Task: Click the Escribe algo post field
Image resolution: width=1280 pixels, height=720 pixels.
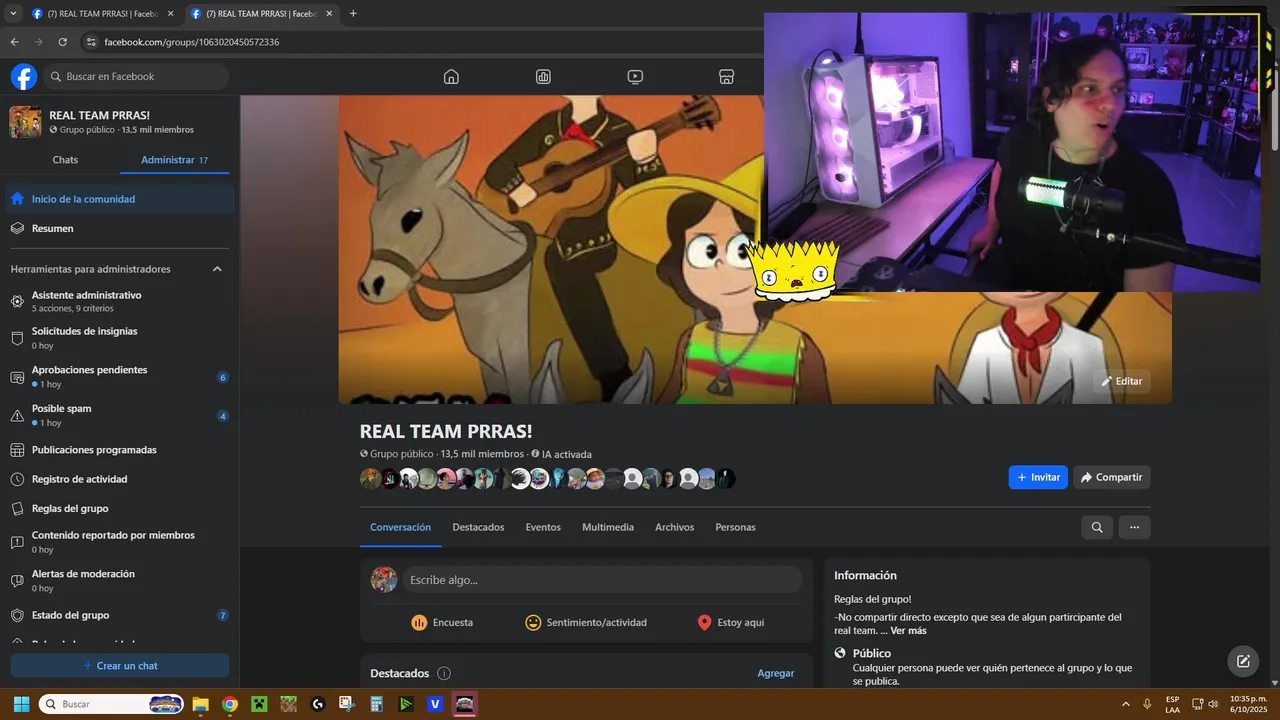Action: pos(603,580)
